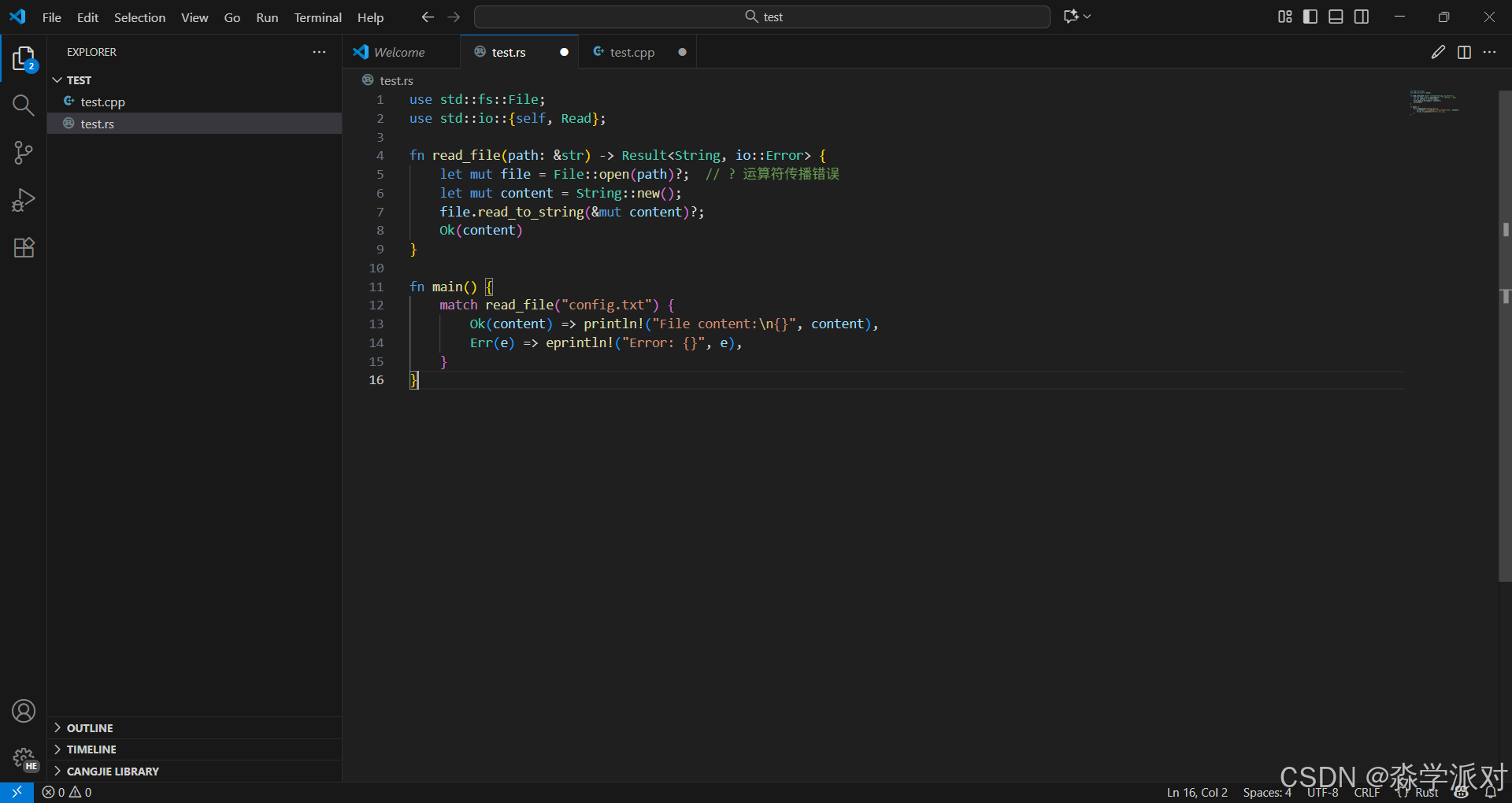
Task: Open the Run and Debug view
Action: pyautogui.click(x=24, y=200)
